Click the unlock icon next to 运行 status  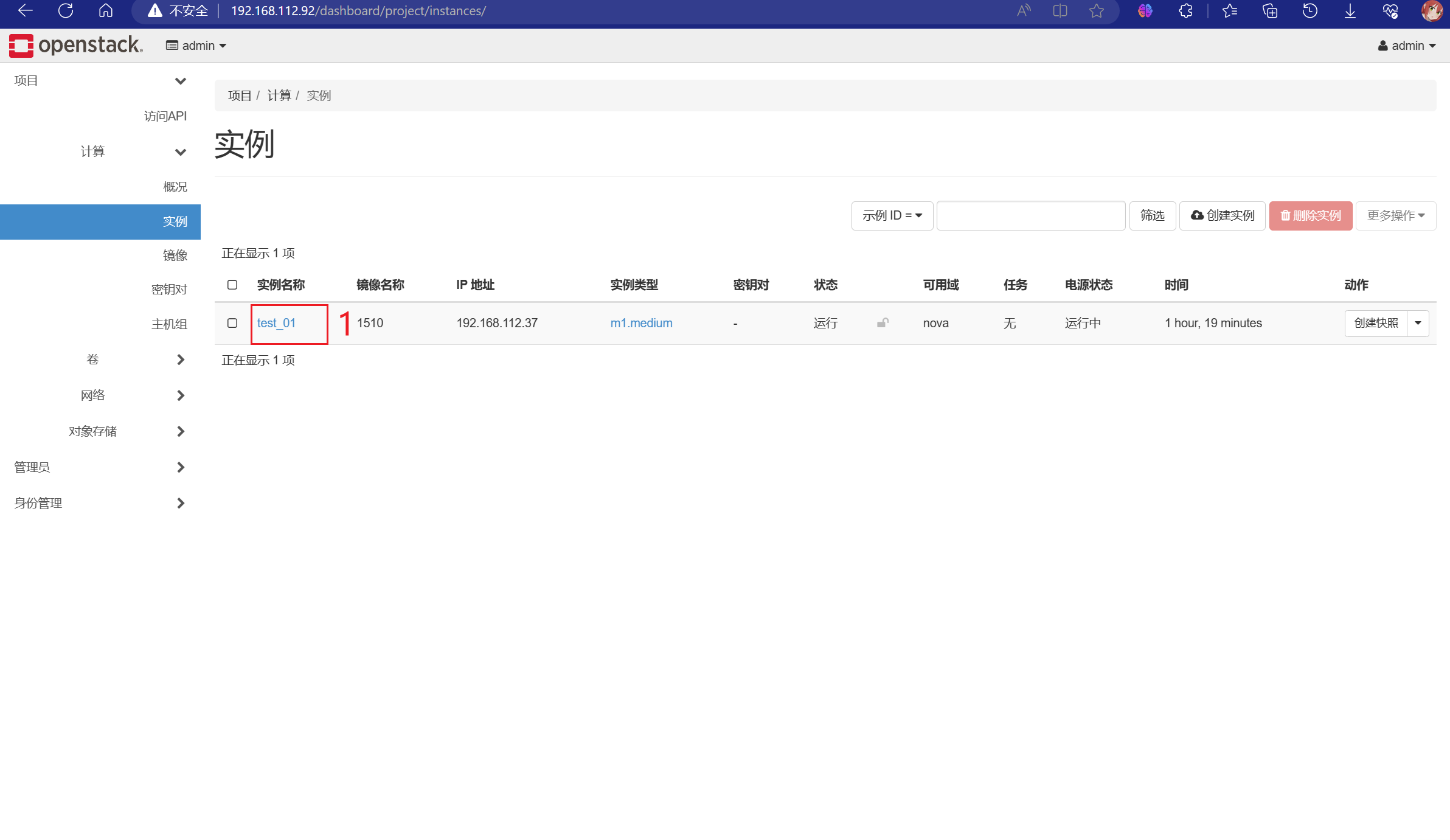point(883,323)
